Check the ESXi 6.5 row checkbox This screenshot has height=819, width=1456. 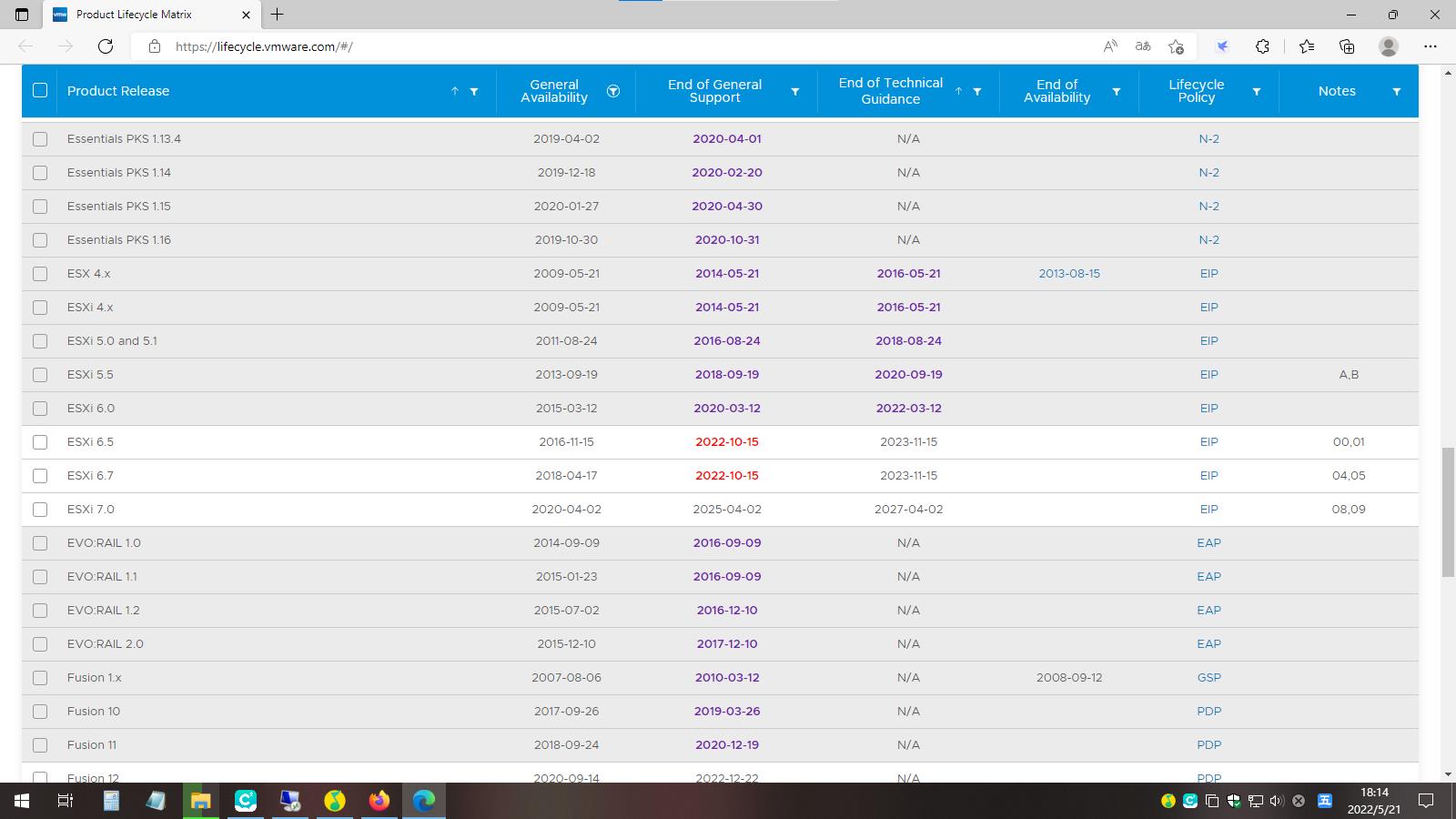coord(40,442)
